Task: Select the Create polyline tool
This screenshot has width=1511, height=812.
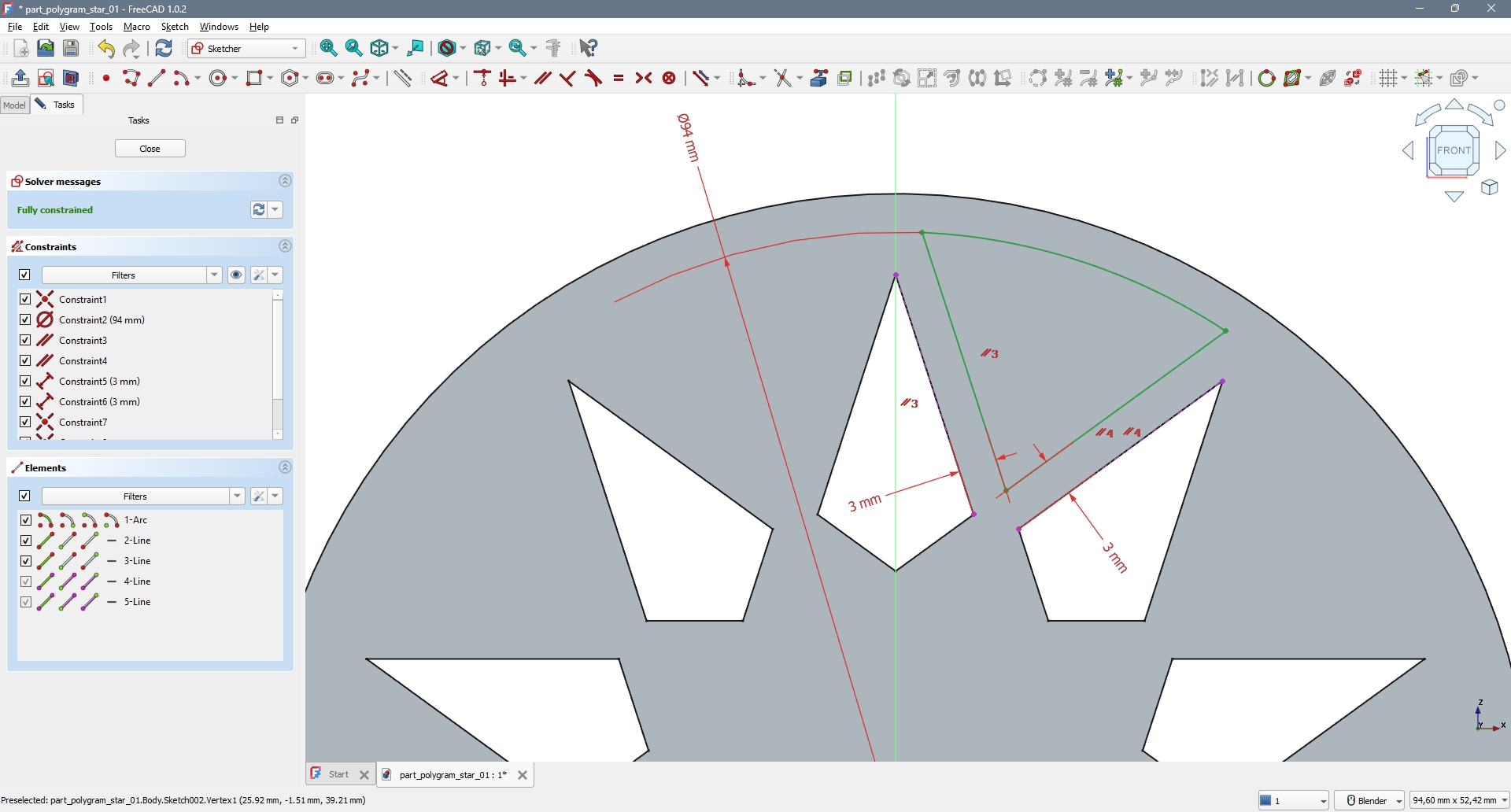Action: (131, 78)
